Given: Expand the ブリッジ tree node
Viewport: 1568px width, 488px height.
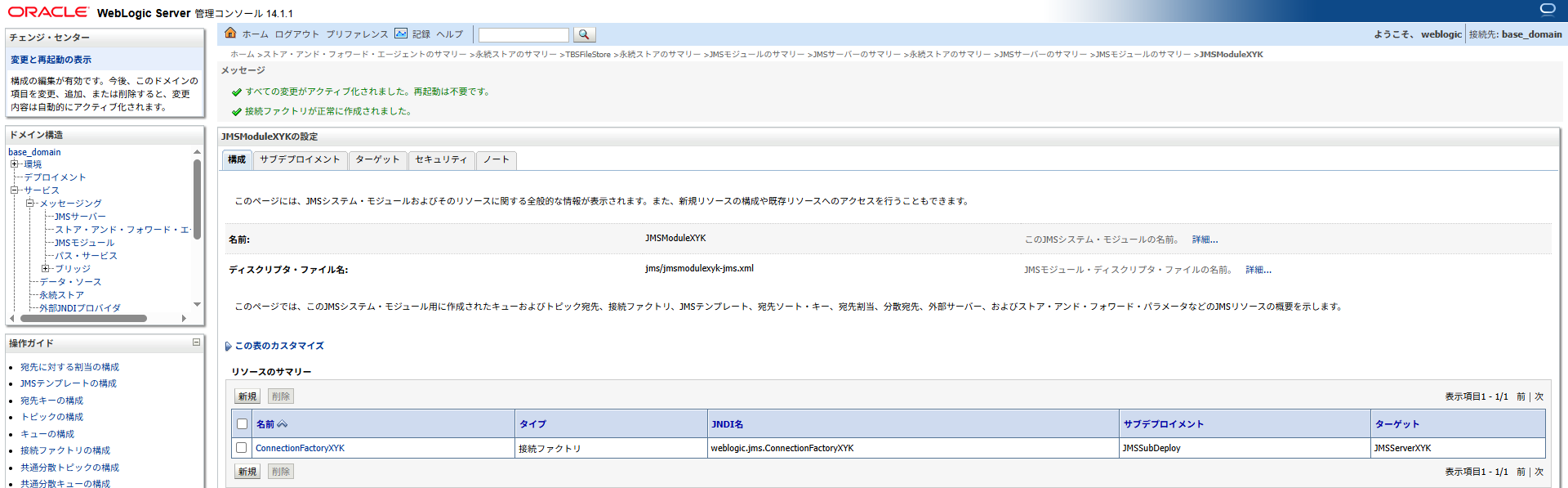Looking at the screenshot, I should (x=46, y=269).
